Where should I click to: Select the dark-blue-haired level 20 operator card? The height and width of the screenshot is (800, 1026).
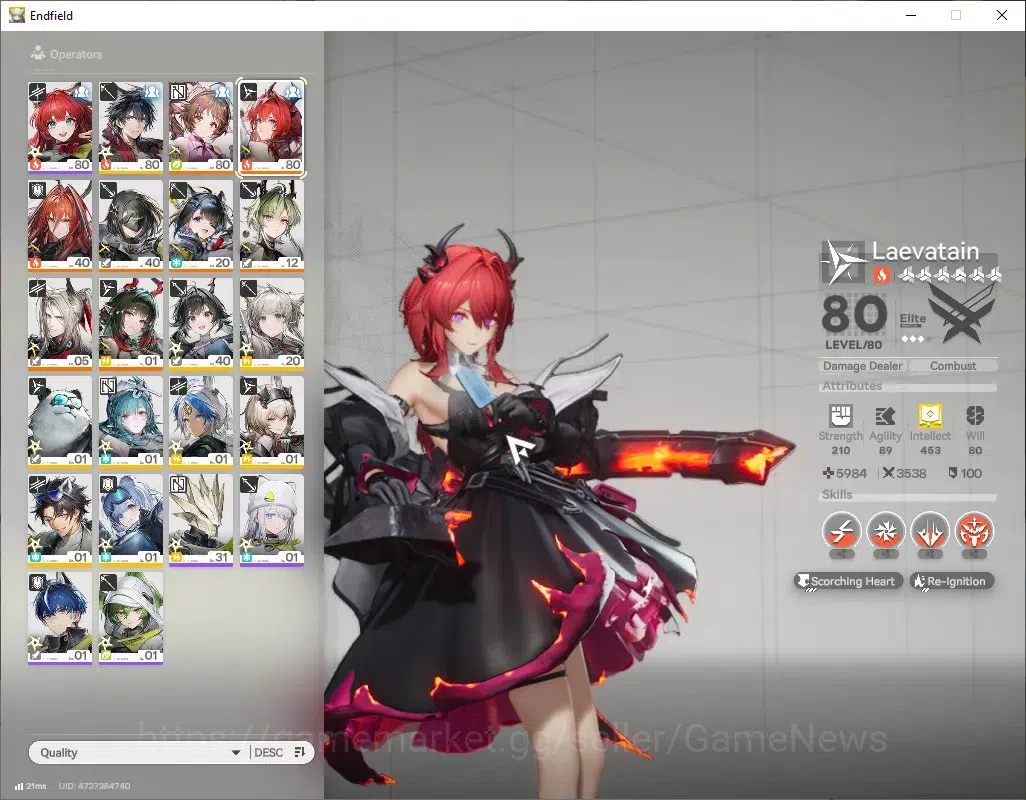[x=201, y=225]
